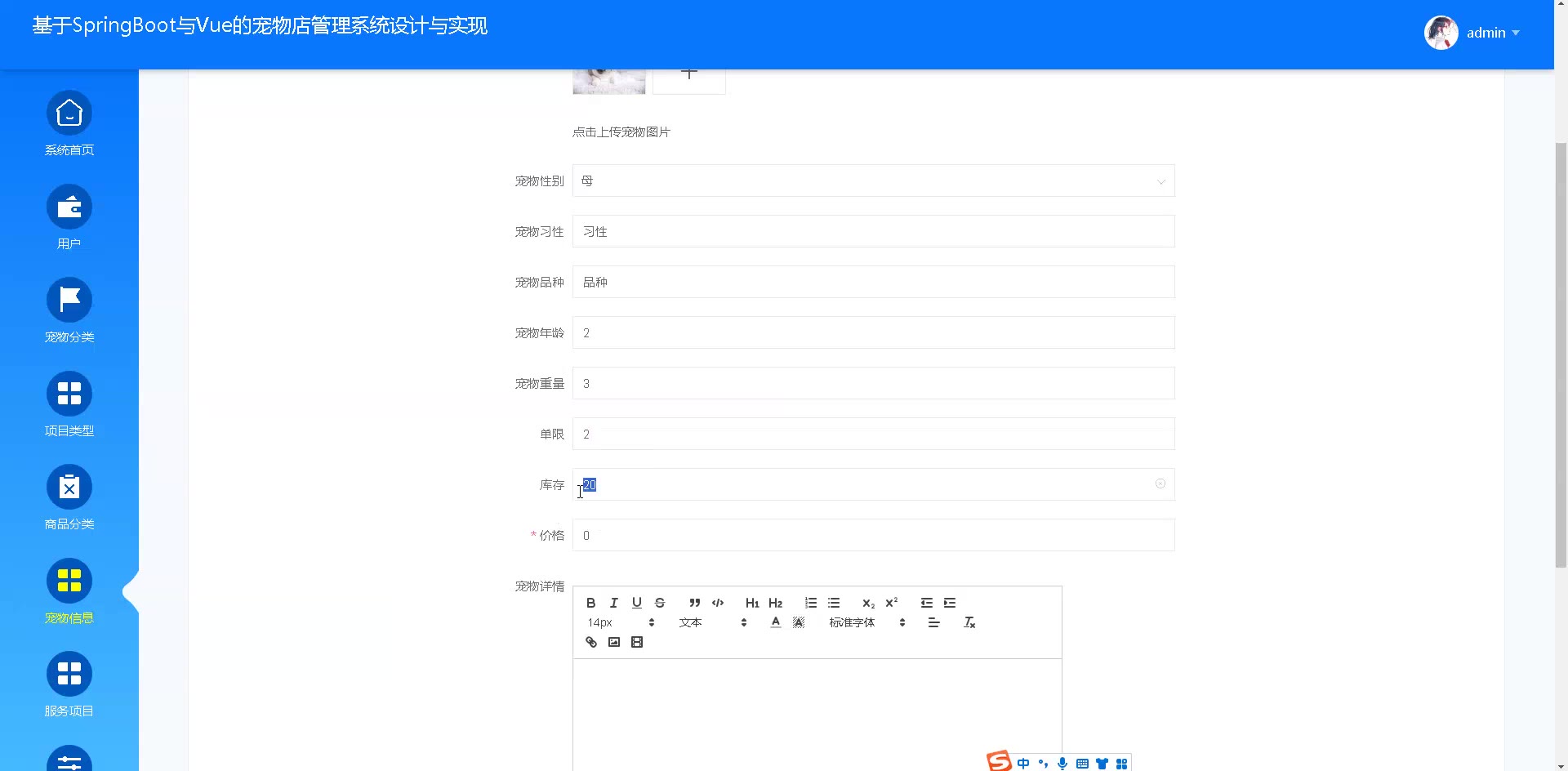Select the highlighted 宠物信息 icon
The height and width of the screenshot is (771, 1568).
coord(69,581)
